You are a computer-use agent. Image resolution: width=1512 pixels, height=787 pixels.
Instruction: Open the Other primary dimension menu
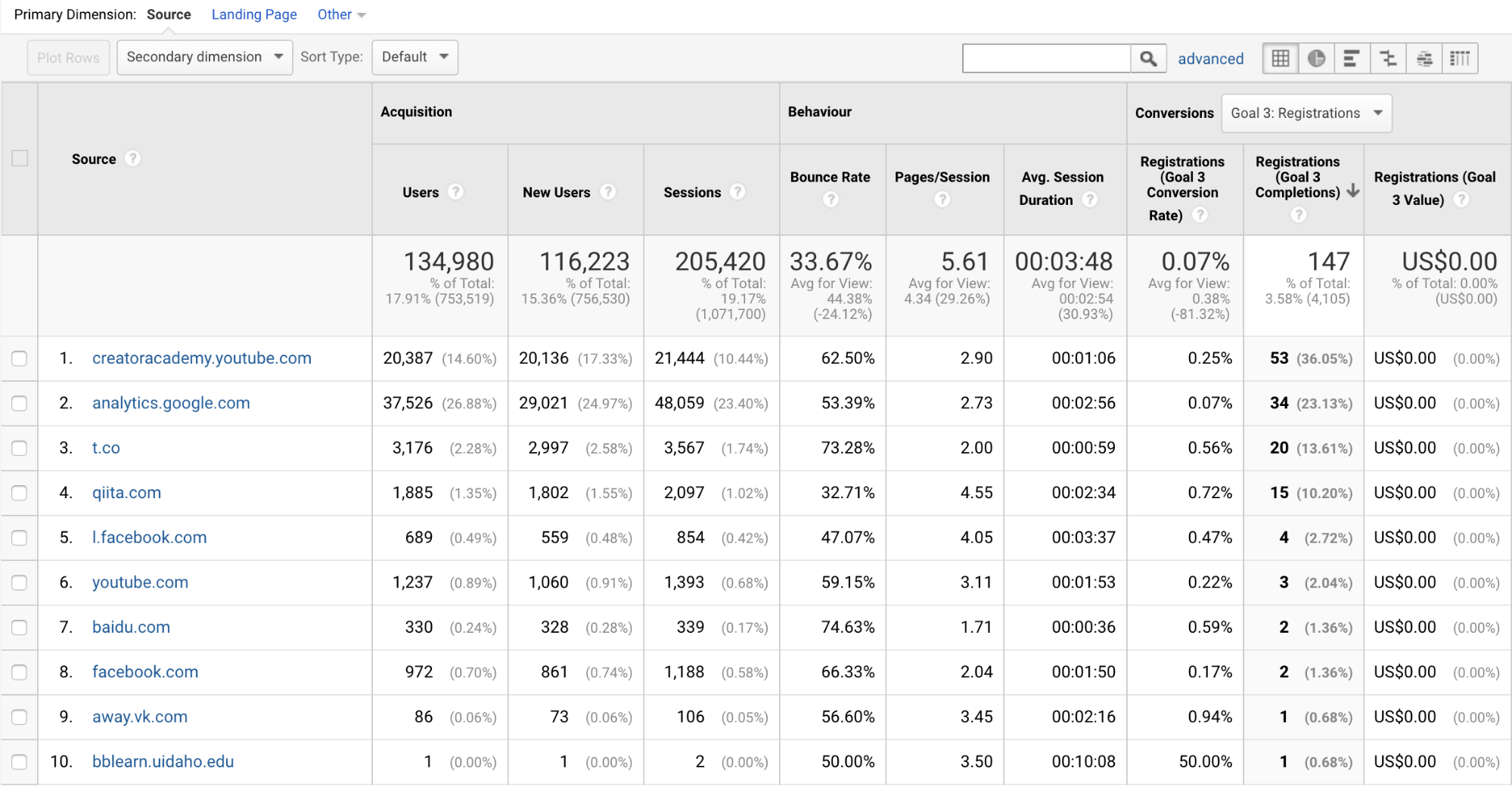point(340,14)
